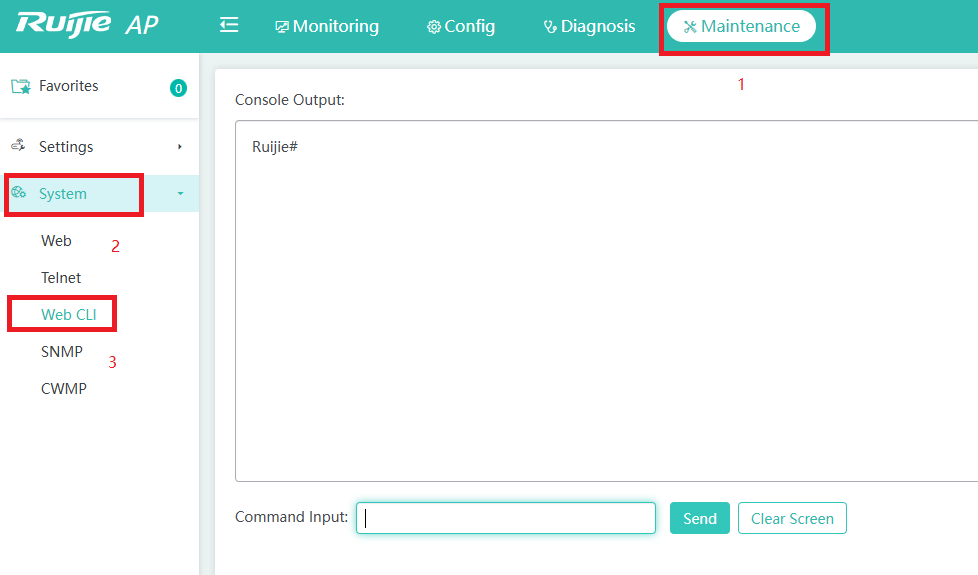
Task: Focus the Command Input text field
Action: pos(506,518)
